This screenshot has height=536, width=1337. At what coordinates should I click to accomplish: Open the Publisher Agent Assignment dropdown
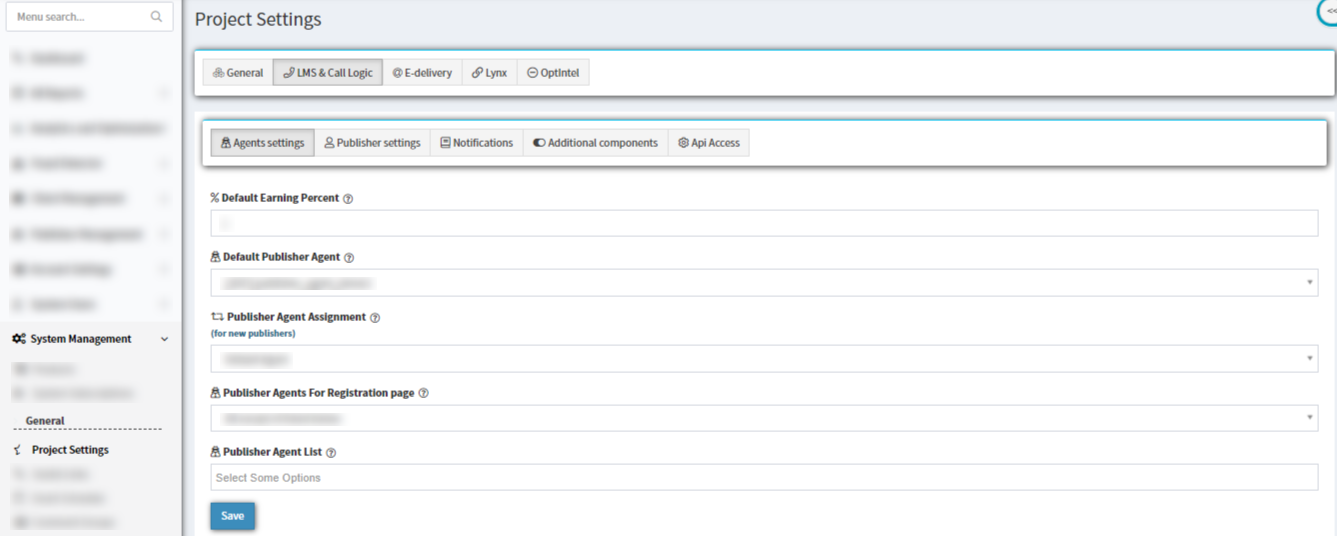click(764, 358)
